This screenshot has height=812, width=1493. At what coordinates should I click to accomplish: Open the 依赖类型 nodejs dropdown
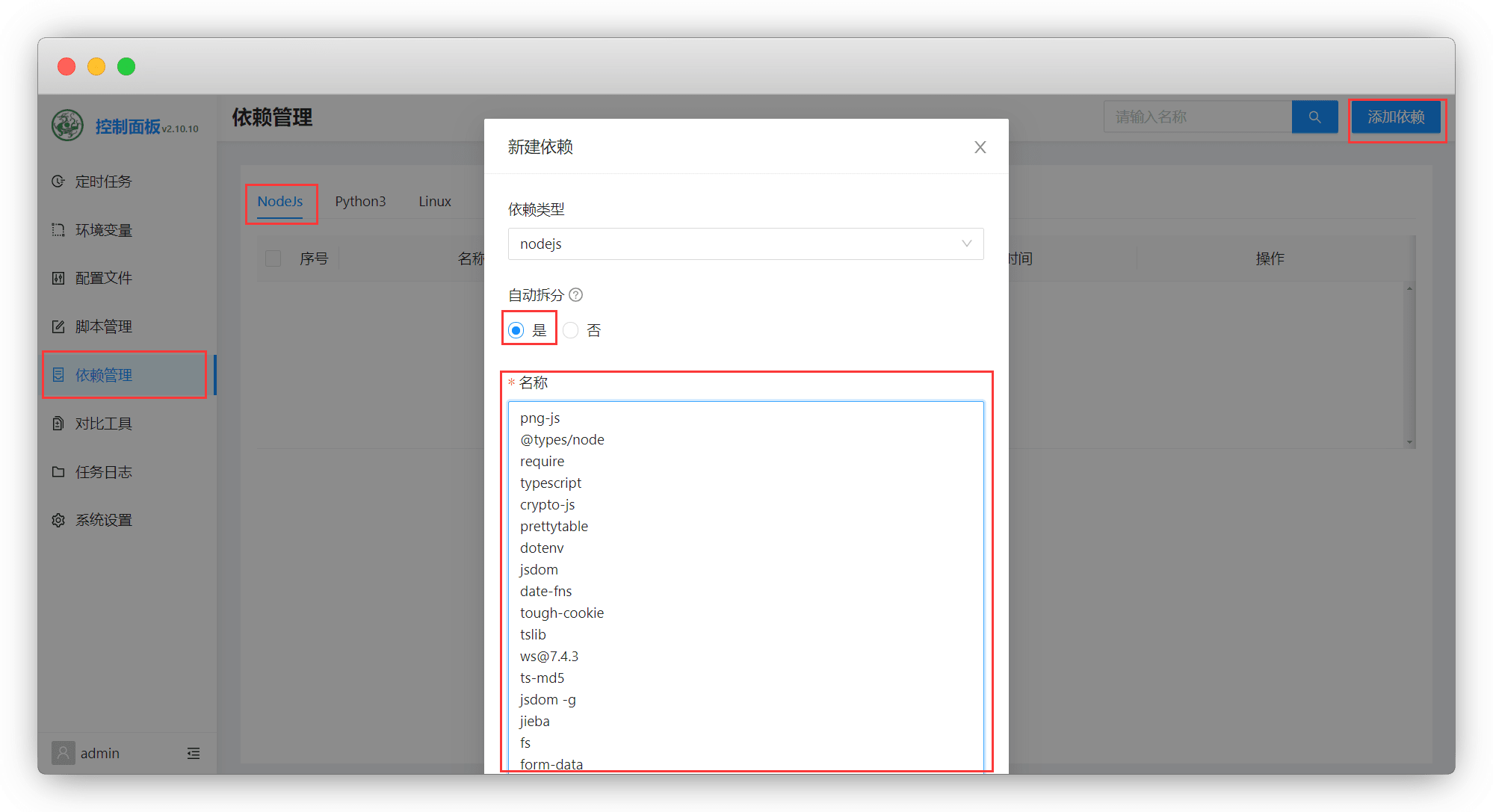click(x=745, y=244)
